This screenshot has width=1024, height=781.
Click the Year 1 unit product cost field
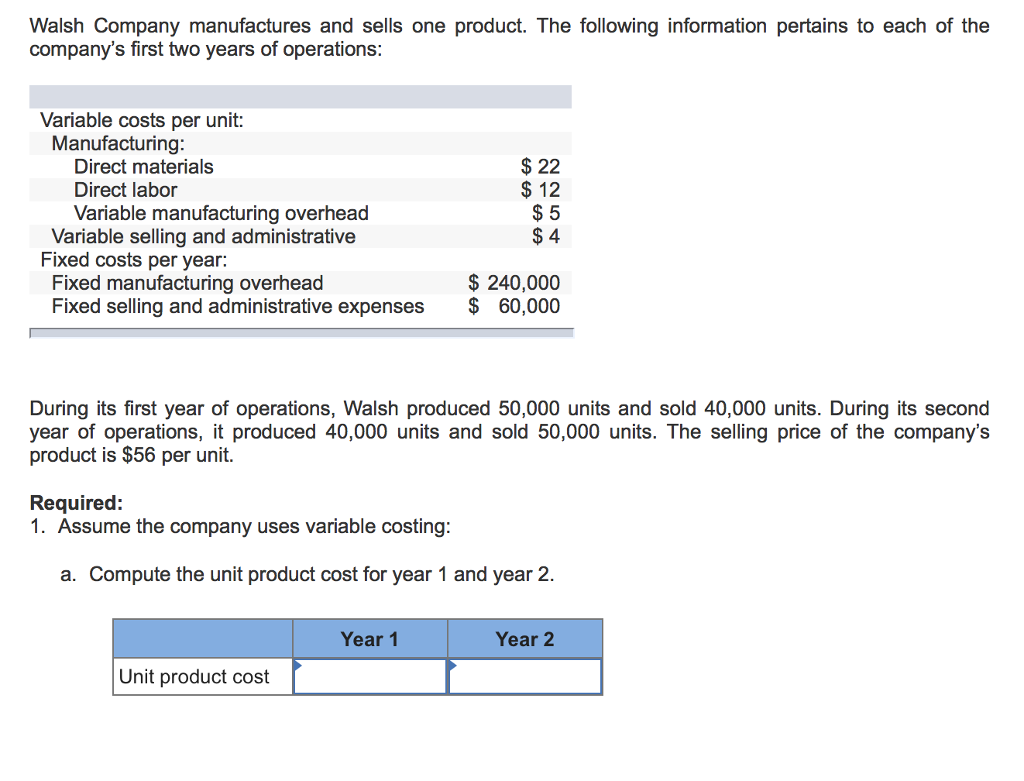[370, 676]
